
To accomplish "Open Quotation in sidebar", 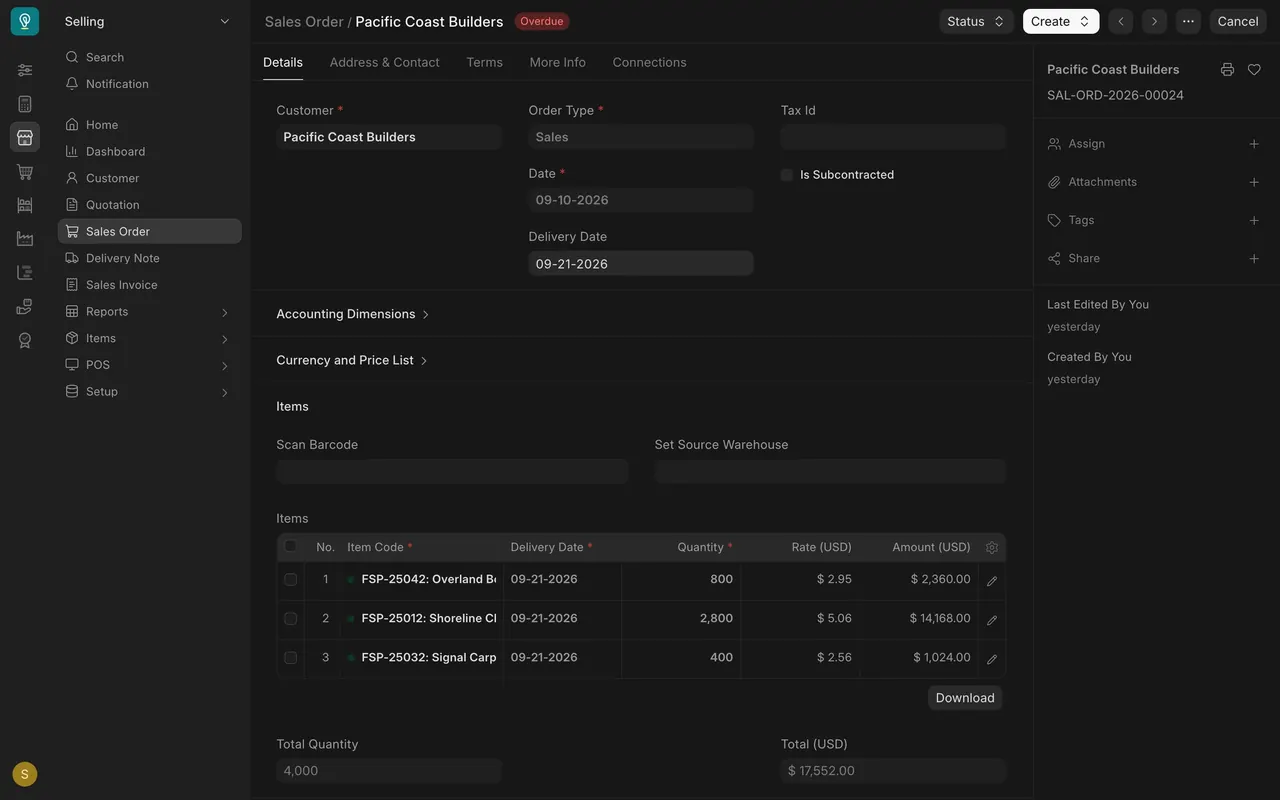I will pos(149,205).
